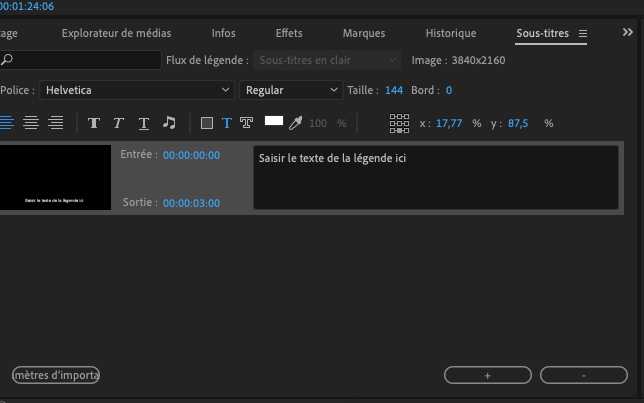Open the Marques tab

364,33
